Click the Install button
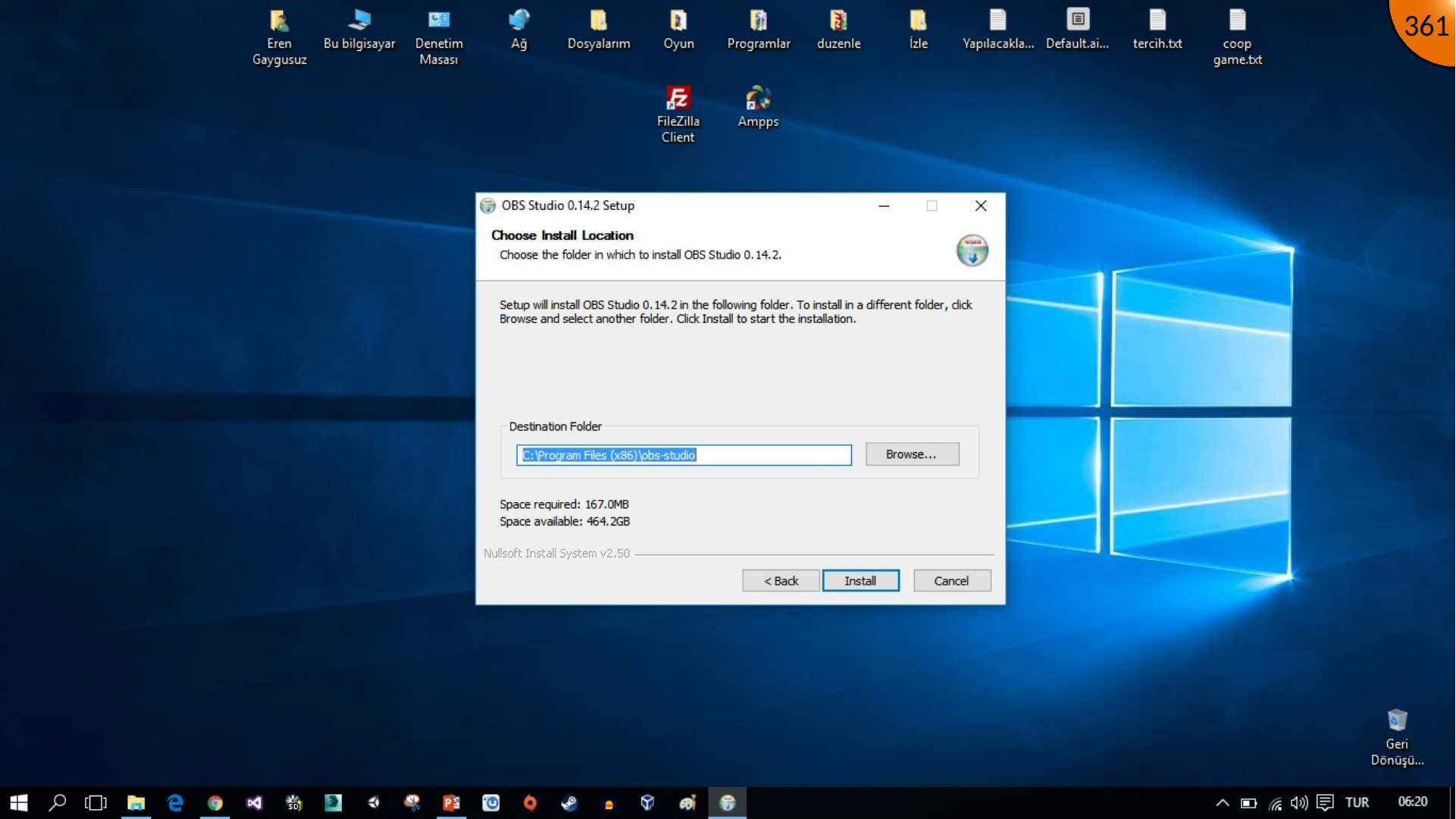The height and width of the screenshot is (819, 1456). point(860,581)
